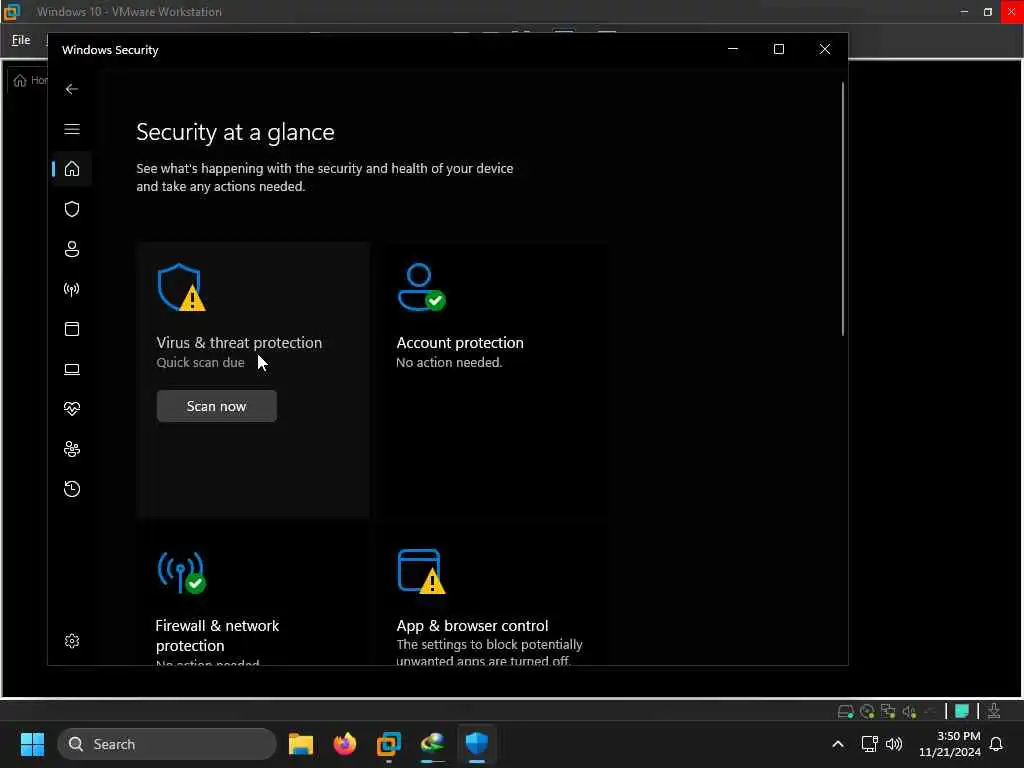Click the Account protection person icon tile
This screenshot has width=1024, height=768.
tap(421, 287)
